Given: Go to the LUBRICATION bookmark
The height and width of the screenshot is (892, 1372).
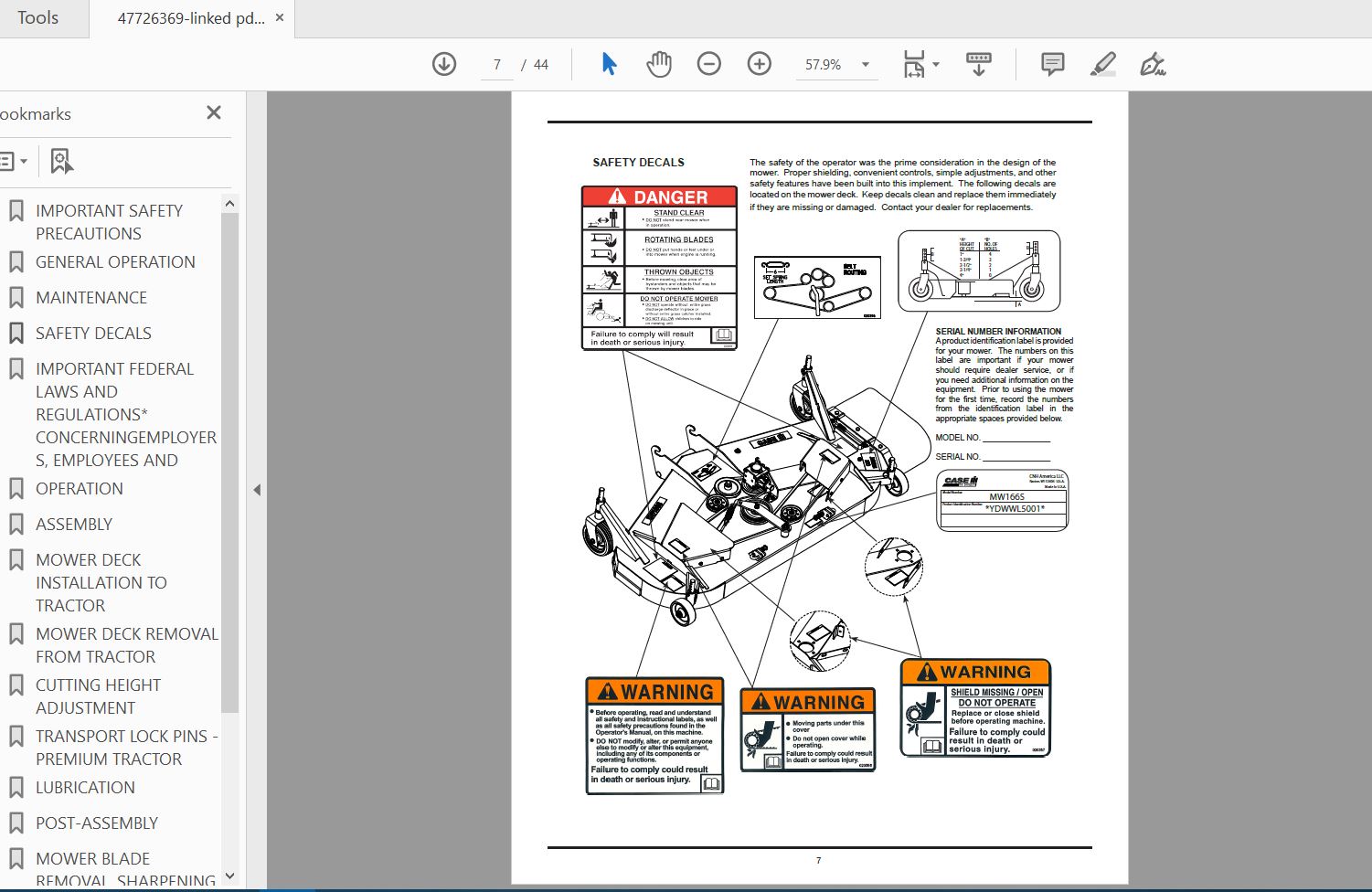Looking at the screenshot, I should tap(85, 788).
